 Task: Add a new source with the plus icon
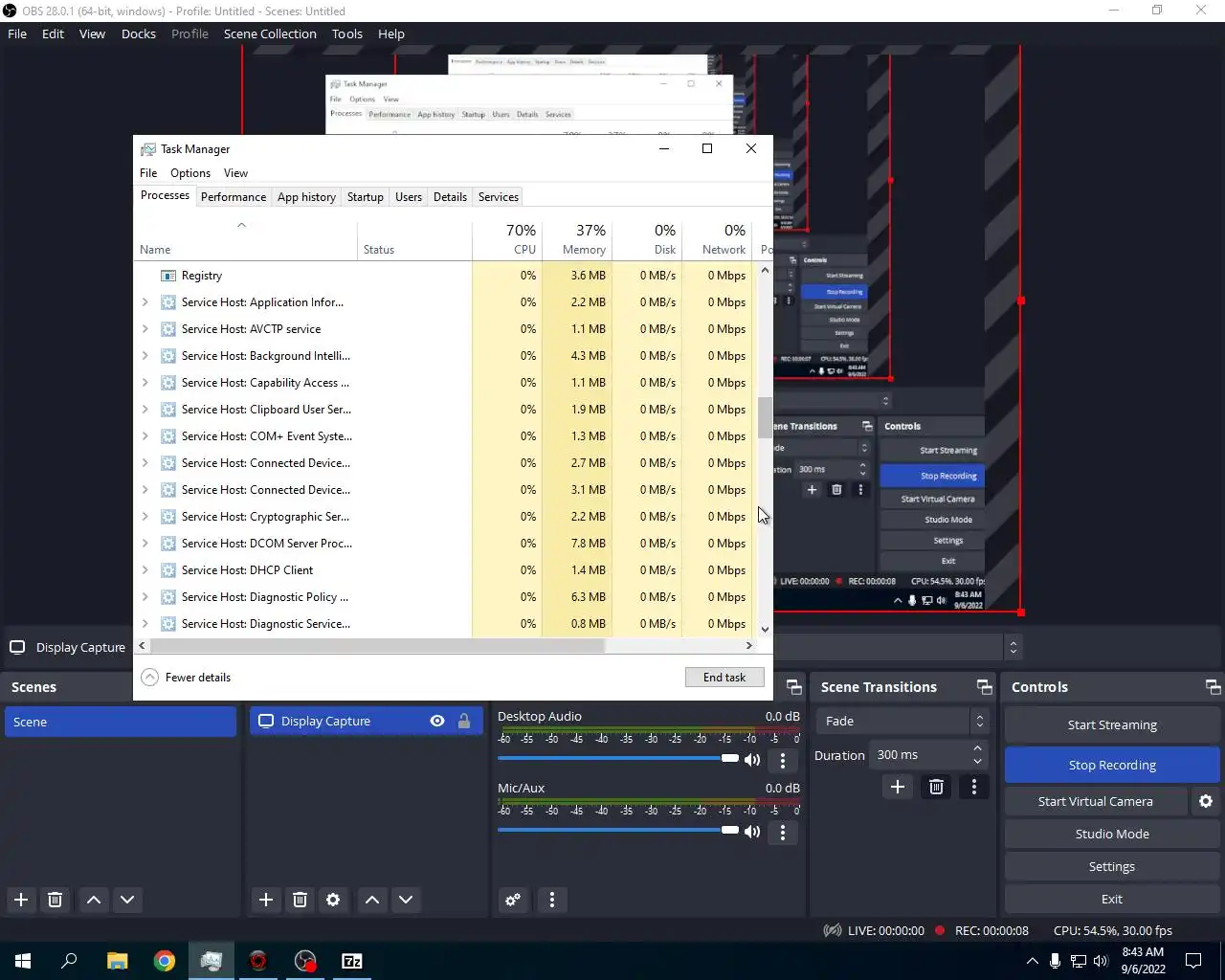pyautogui.click(x=266, y=900)
